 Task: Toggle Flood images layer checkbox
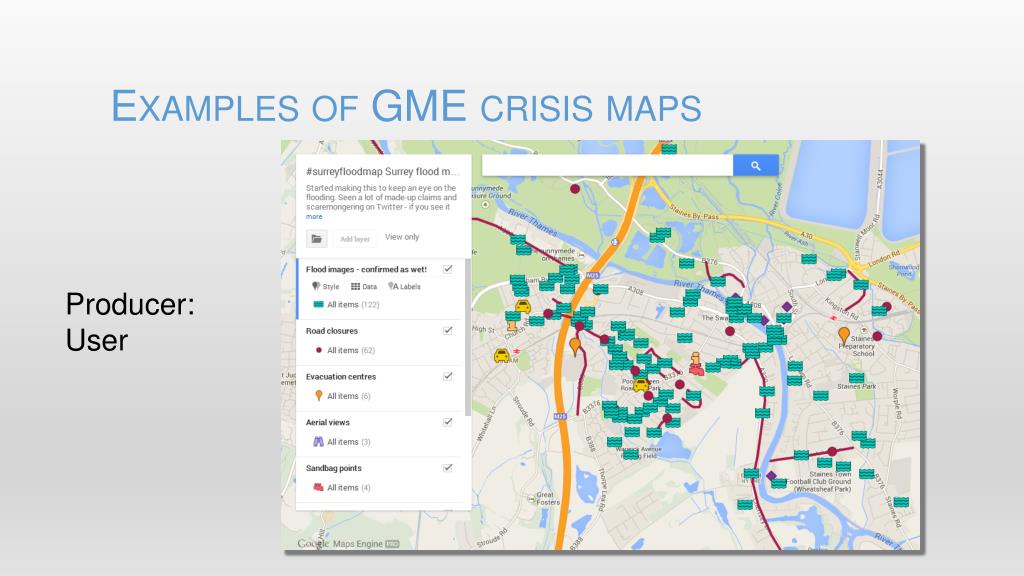tap(448, 269)
